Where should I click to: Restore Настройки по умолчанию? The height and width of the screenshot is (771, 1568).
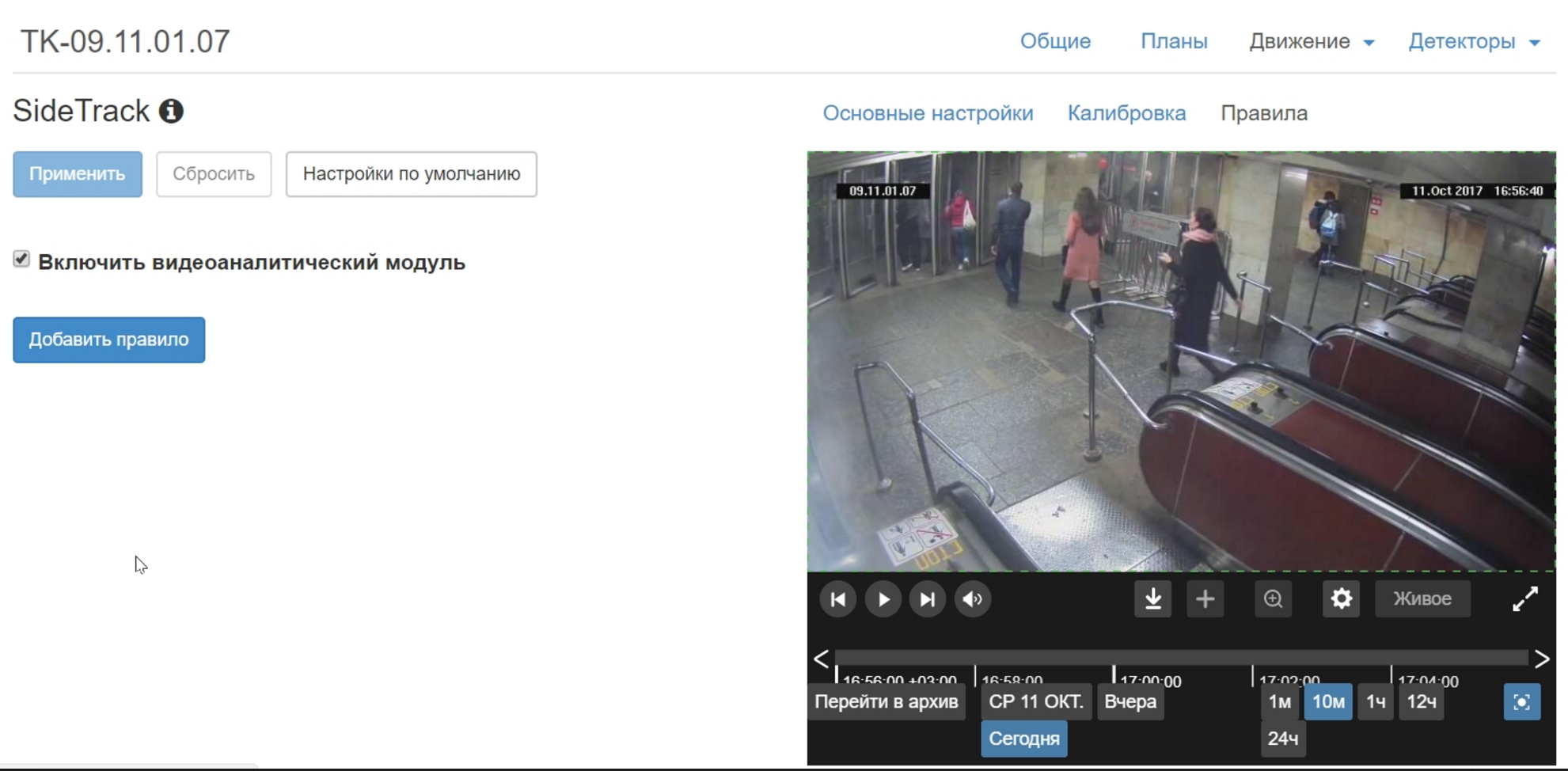[412, 174]
